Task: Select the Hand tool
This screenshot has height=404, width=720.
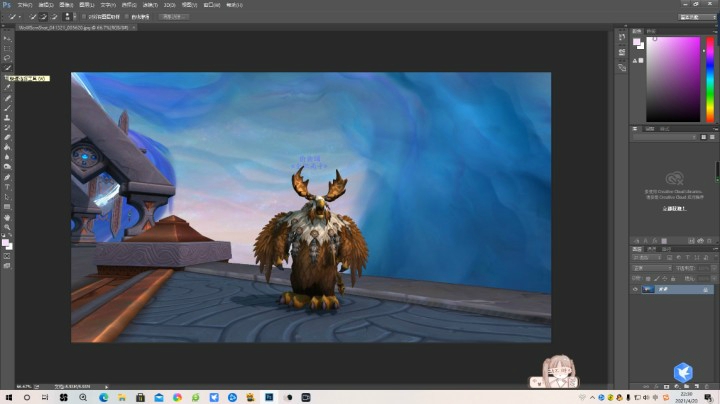Action: (7, 217)
